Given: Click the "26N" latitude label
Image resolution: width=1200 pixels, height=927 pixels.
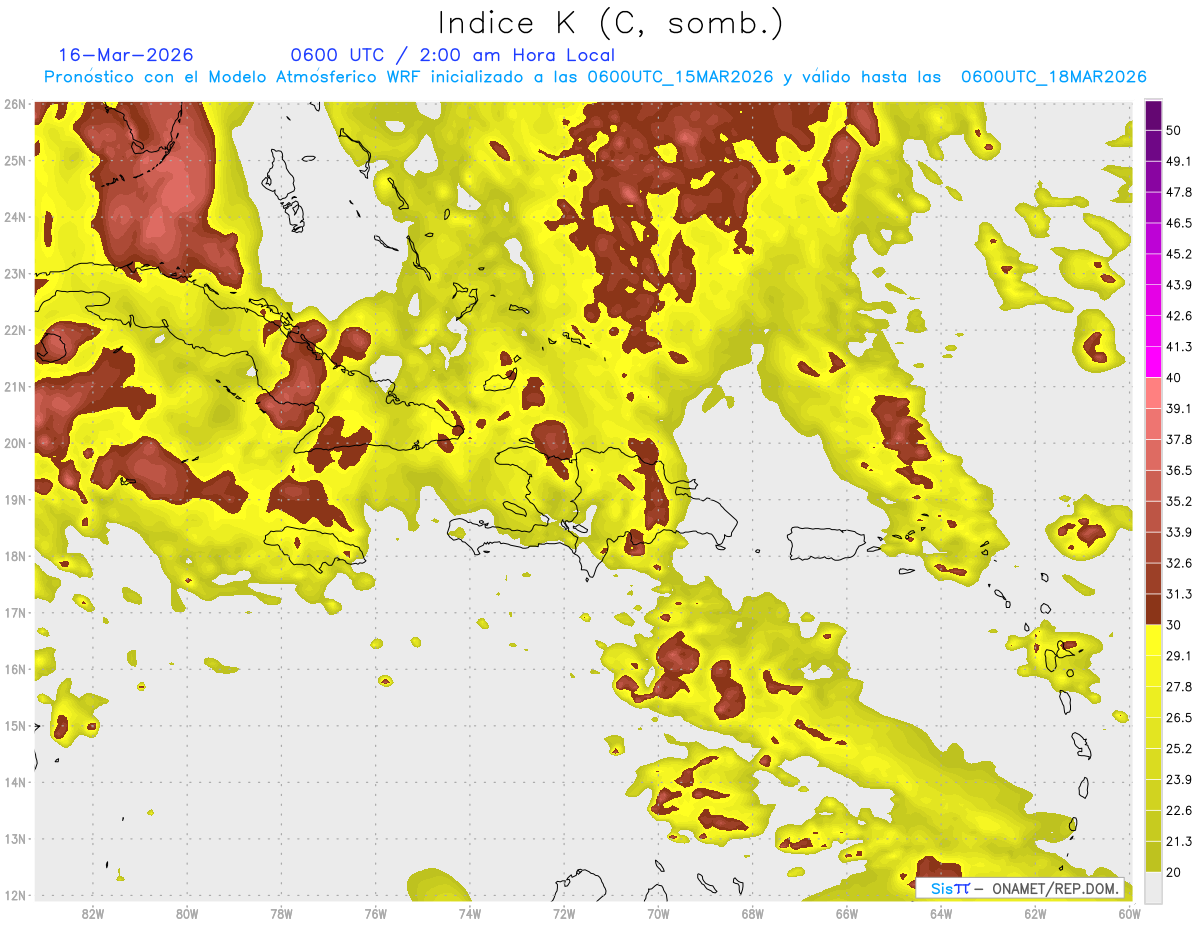Looking at the screenshot, I should (14, 104).
